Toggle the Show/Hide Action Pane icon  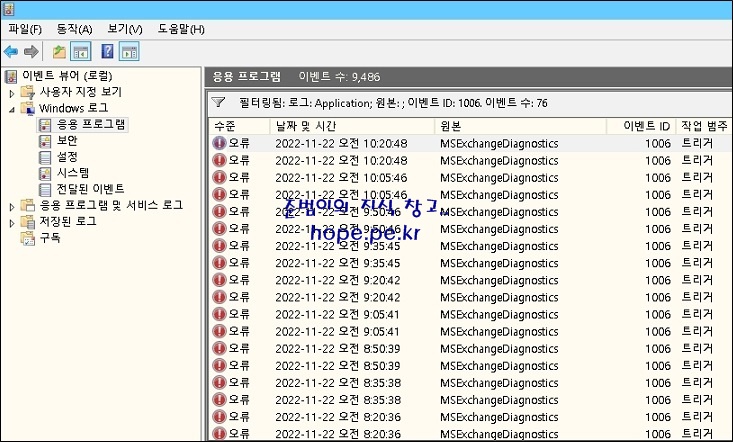tap(129, 51)
